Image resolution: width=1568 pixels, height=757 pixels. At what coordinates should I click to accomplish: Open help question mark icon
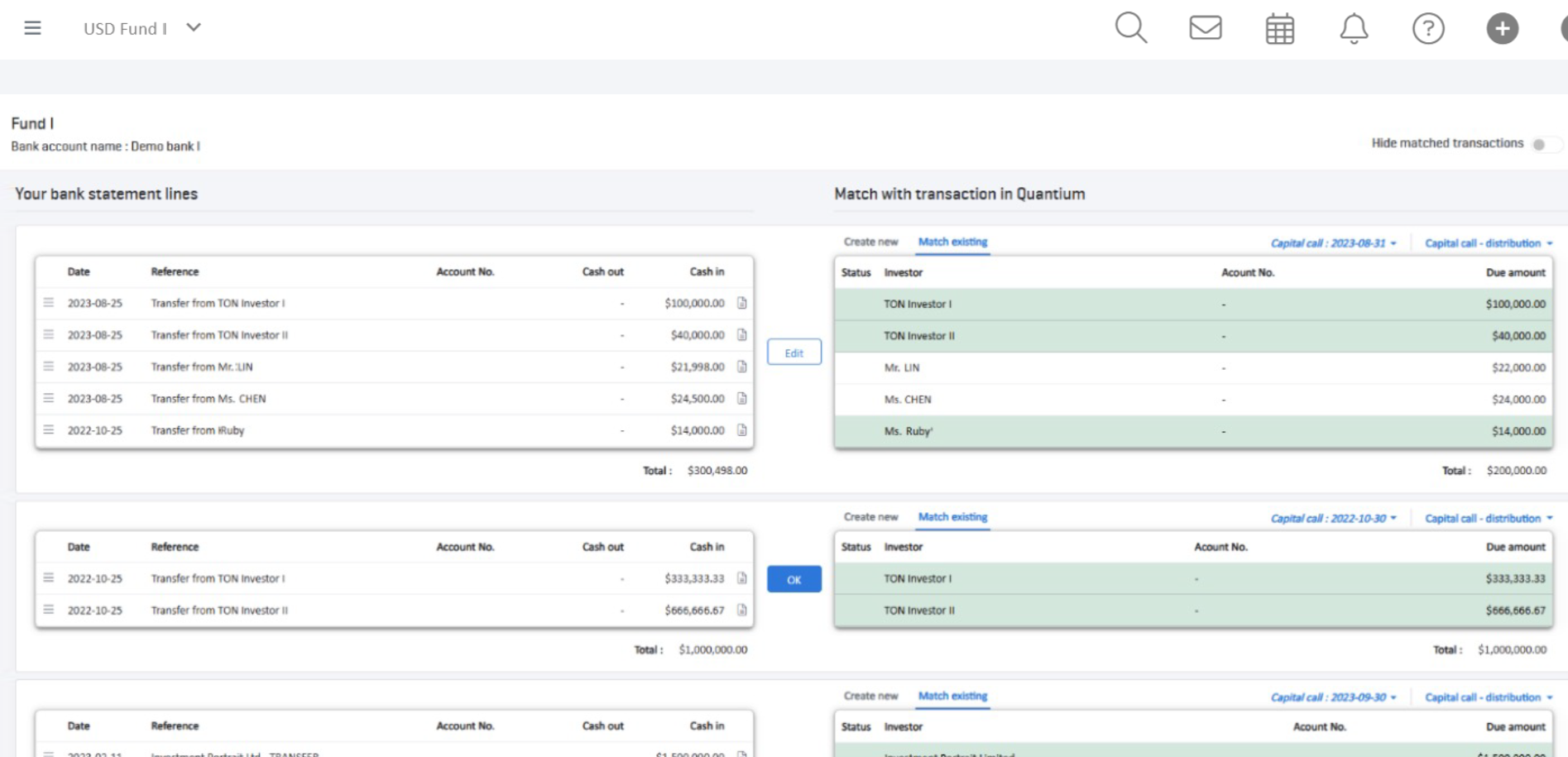click(x=1427, y=29)
